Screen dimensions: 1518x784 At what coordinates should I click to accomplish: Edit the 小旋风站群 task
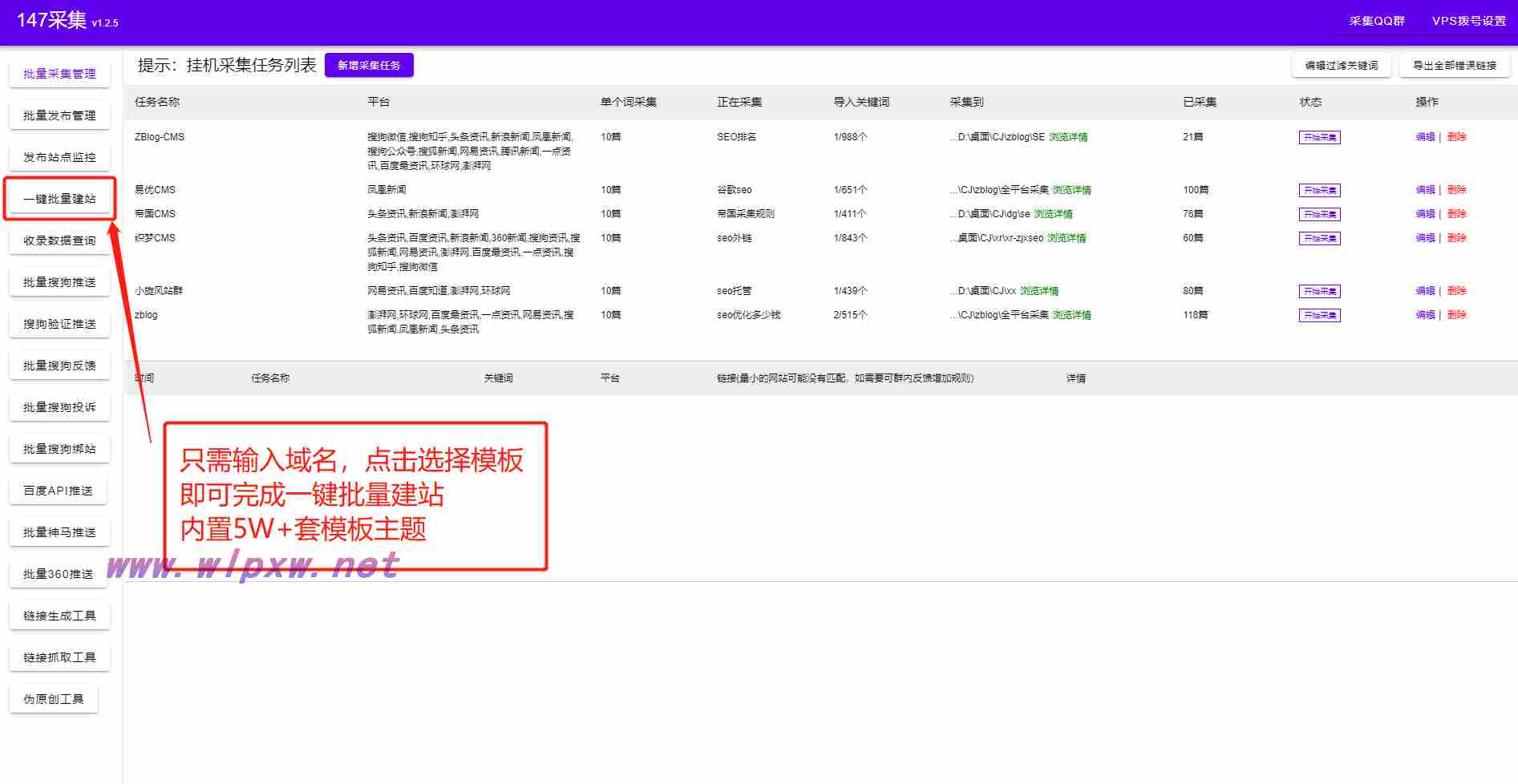click(1425, 291)
